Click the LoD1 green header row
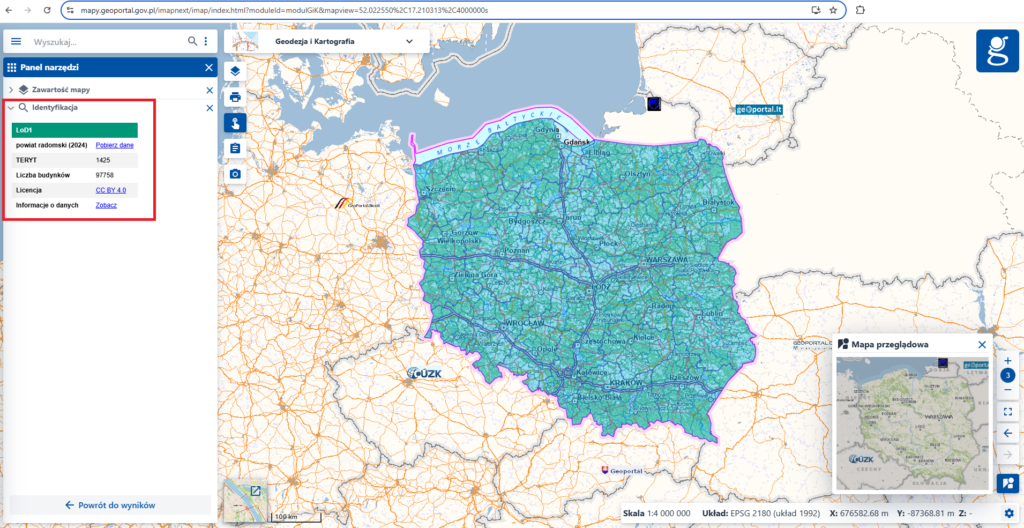This screenshot has width=1024, height=528. [x=74, y=130]
